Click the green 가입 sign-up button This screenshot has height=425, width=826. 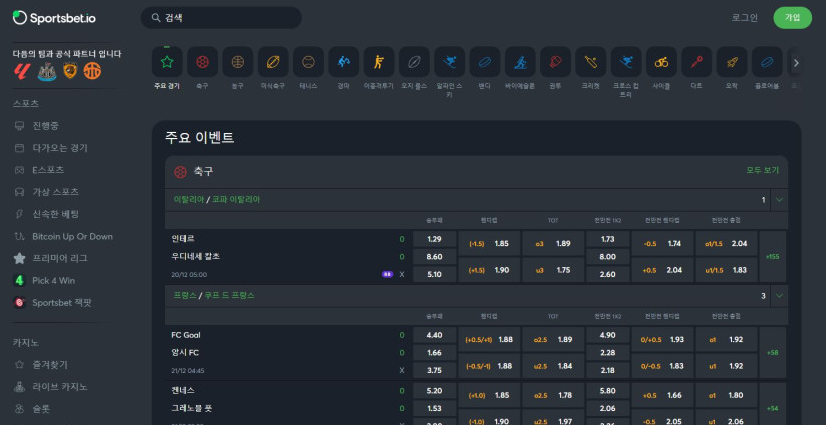(792, 18)
